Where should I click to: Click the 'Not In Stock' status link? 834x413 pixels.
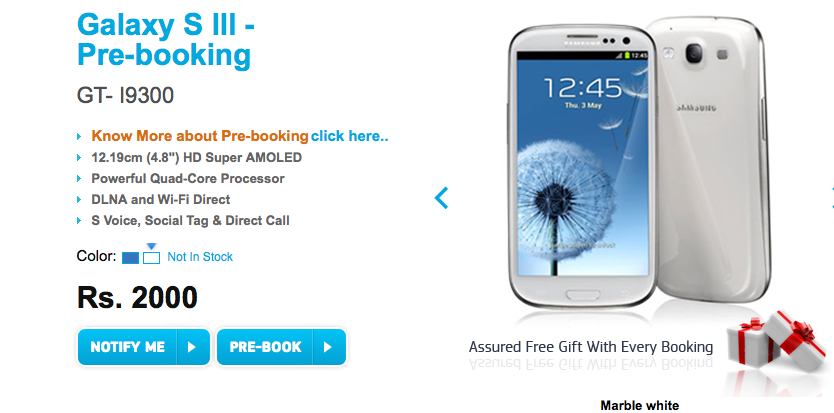point(200,257)
